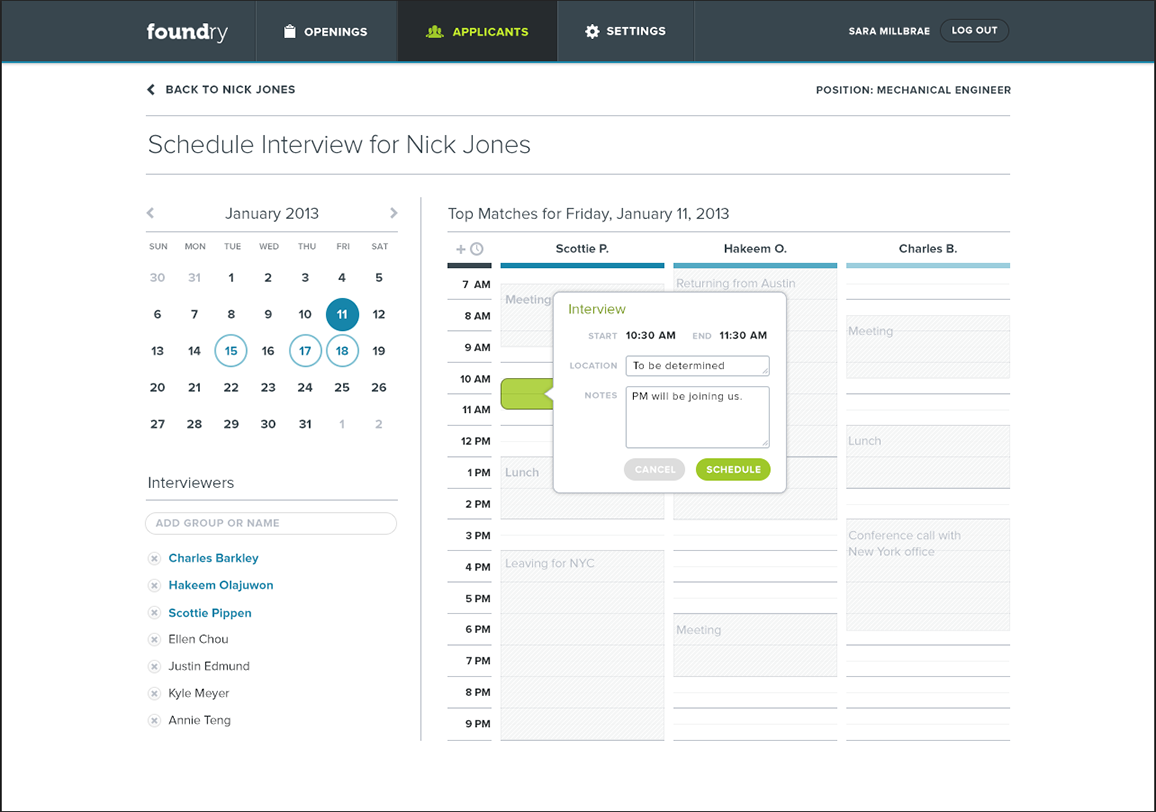Click Ellen Chou in interviewers list
The width and height of the screenshot is (1156, 812).
pyautogui.click(x=198, y=639)
